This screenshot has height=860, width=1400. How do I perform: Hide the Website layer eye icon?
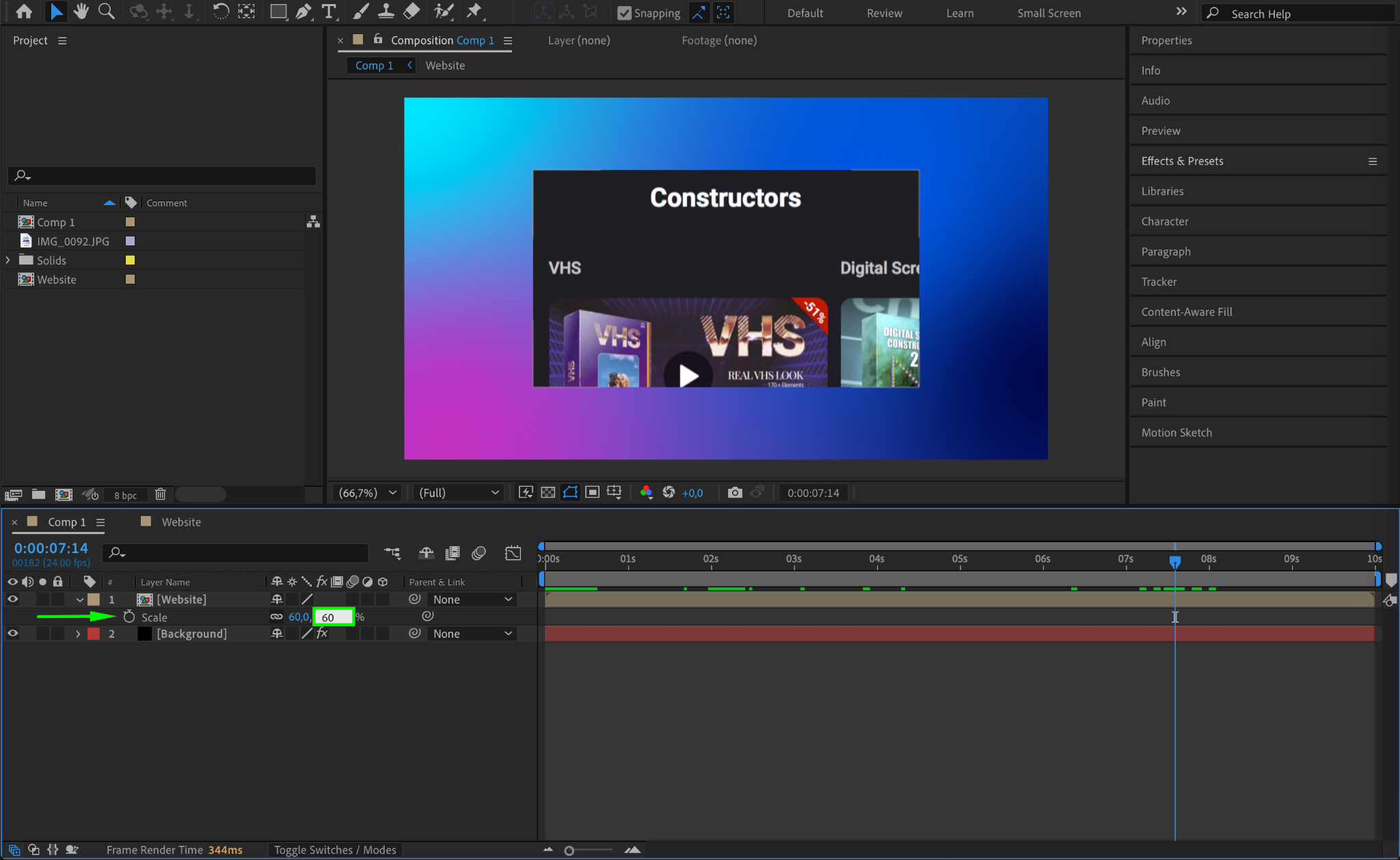click(x=12, y=600)
